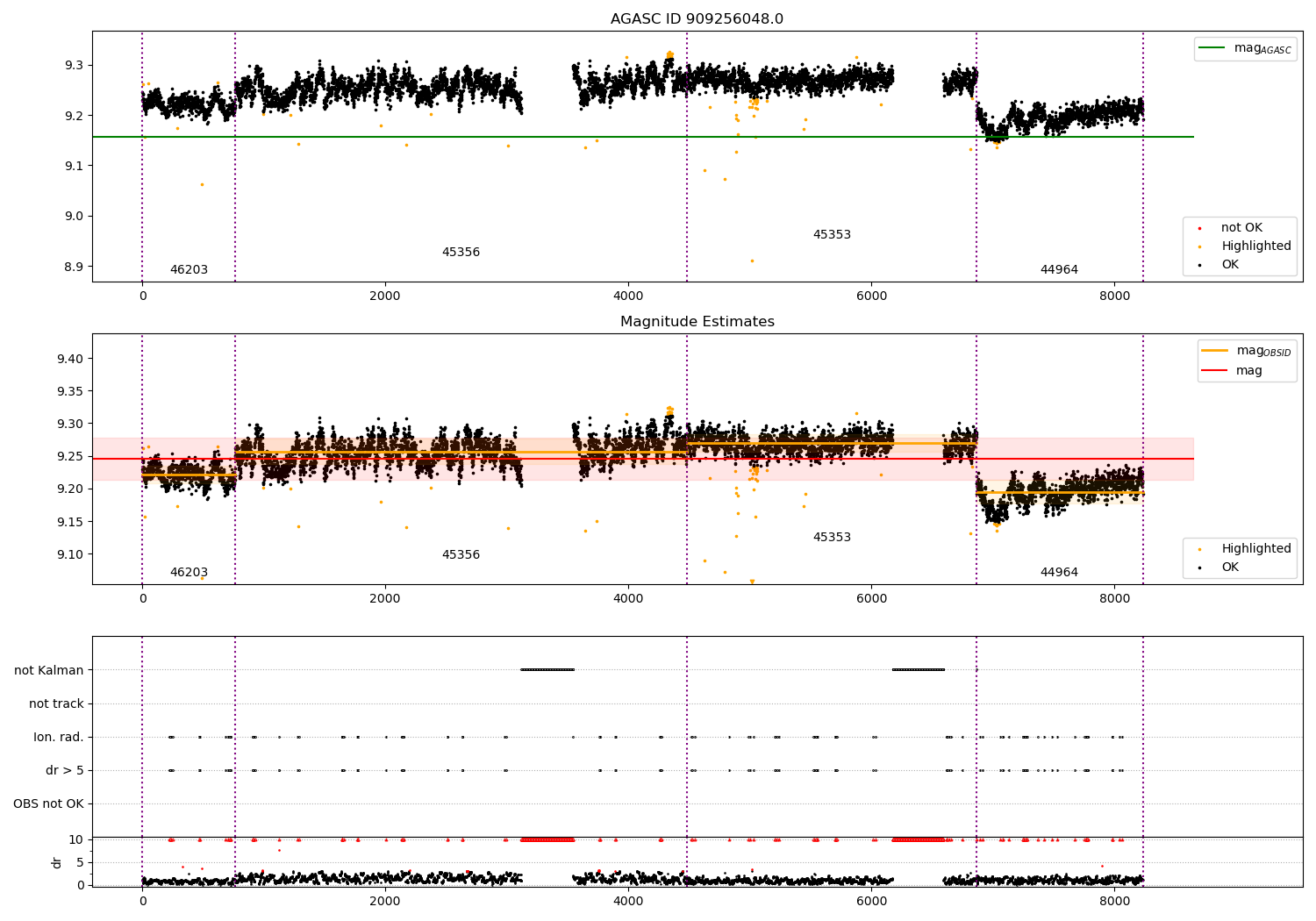This screenshot has width=1316, height=921.
Task: Click y-axis tick 8.9 in AGASC ID plot
Action: tap(74, 268)
